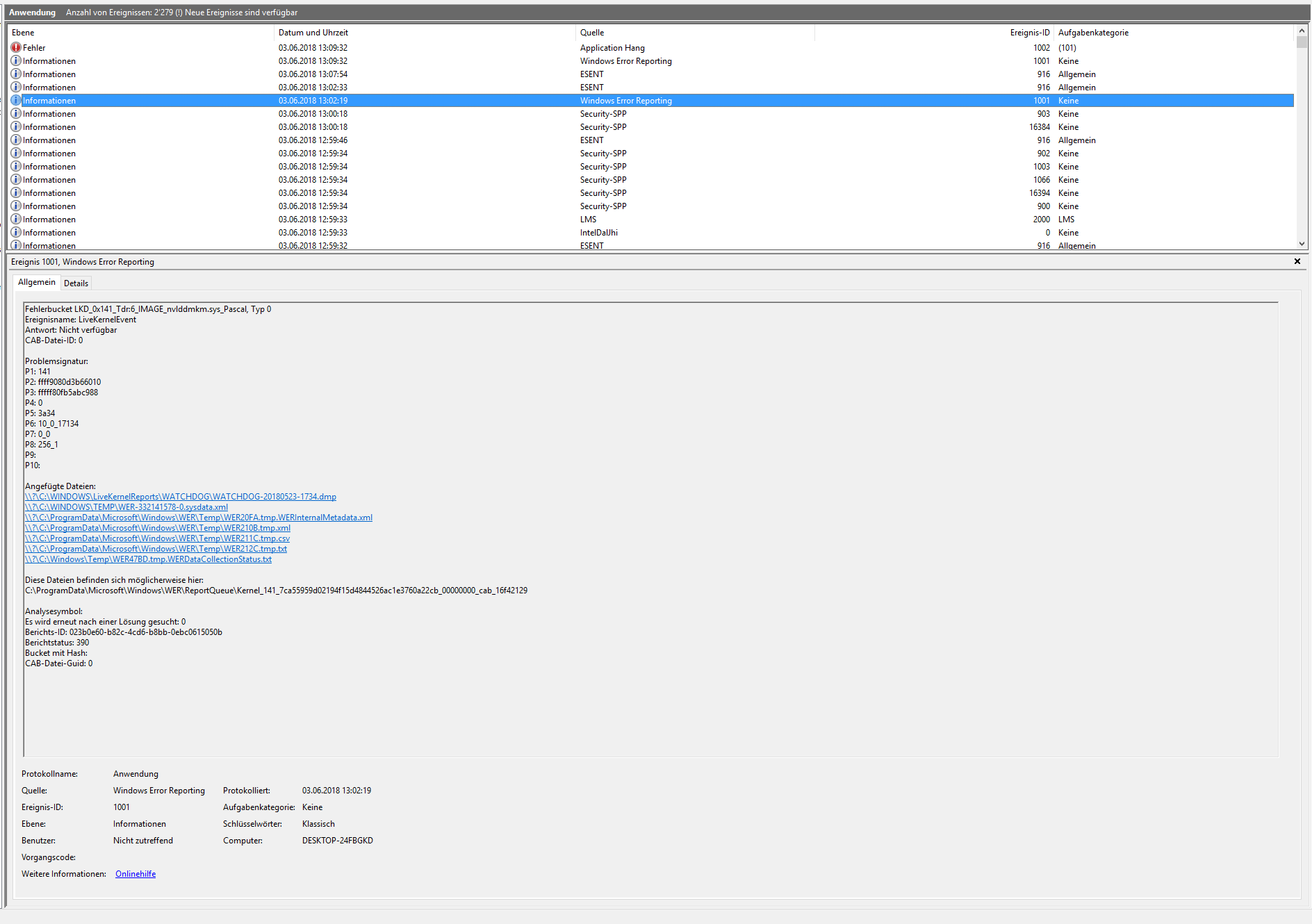The width and height of the screenshot is (1312, 924).
Task: Click the Computer value DESKTOP-24FBGKD
Action: [x=338, y=841]
